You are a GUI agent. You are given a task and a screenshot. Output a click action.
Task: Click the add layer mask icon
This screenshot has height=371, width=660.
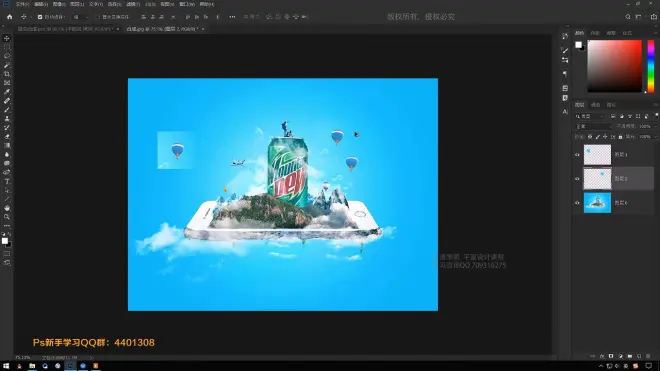611,356
